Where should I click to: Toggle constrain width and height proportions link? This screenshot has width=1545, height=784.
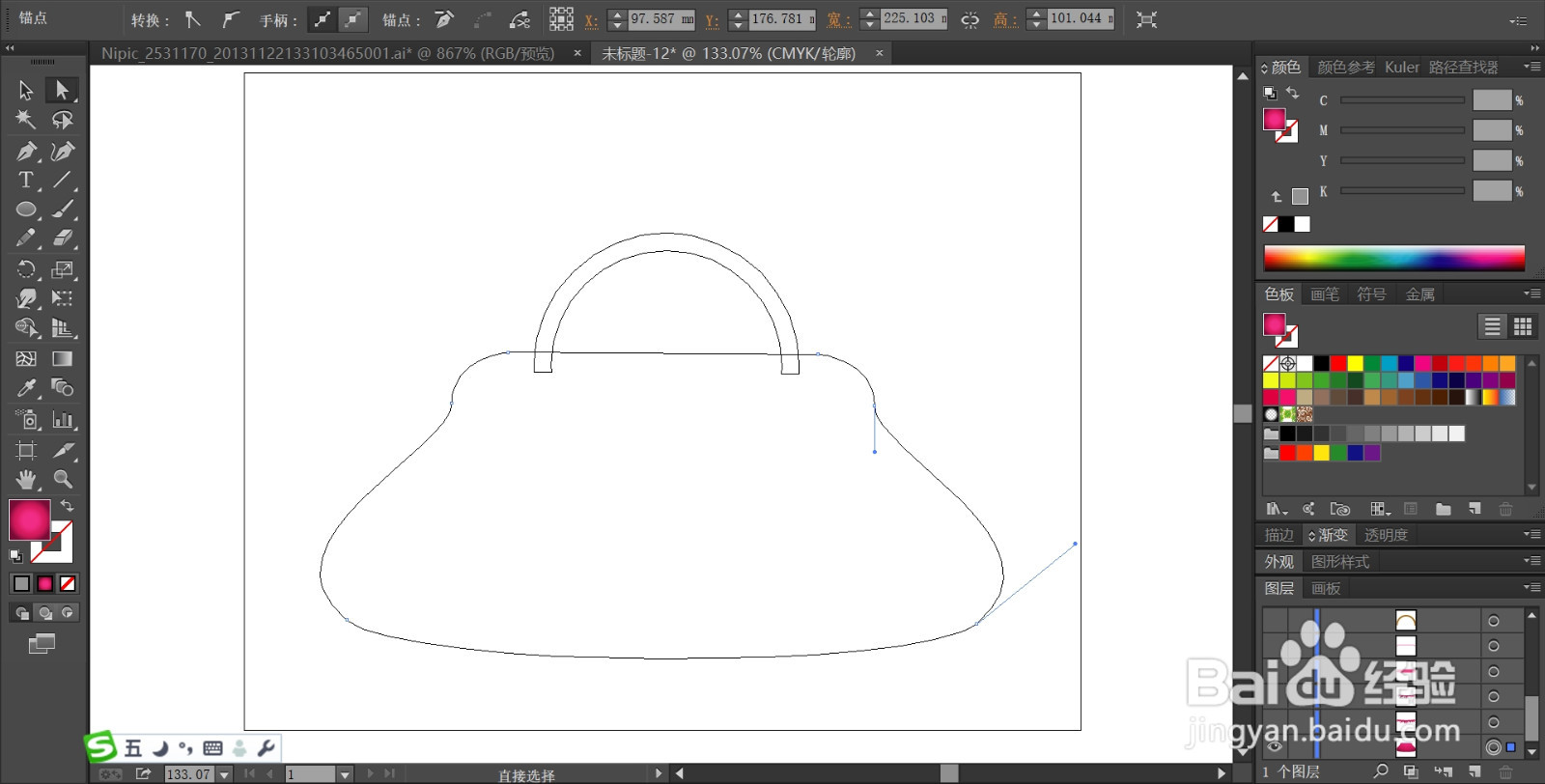tap(970, 19)
